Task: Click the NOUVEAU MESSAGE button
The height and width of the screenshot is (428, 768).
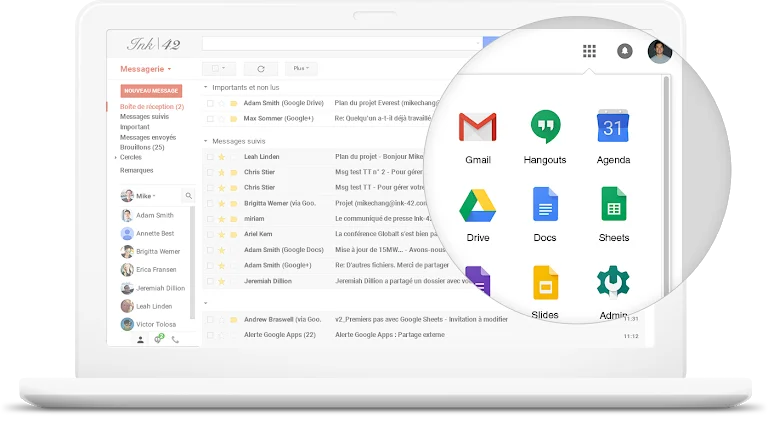Action: (151, 91)
